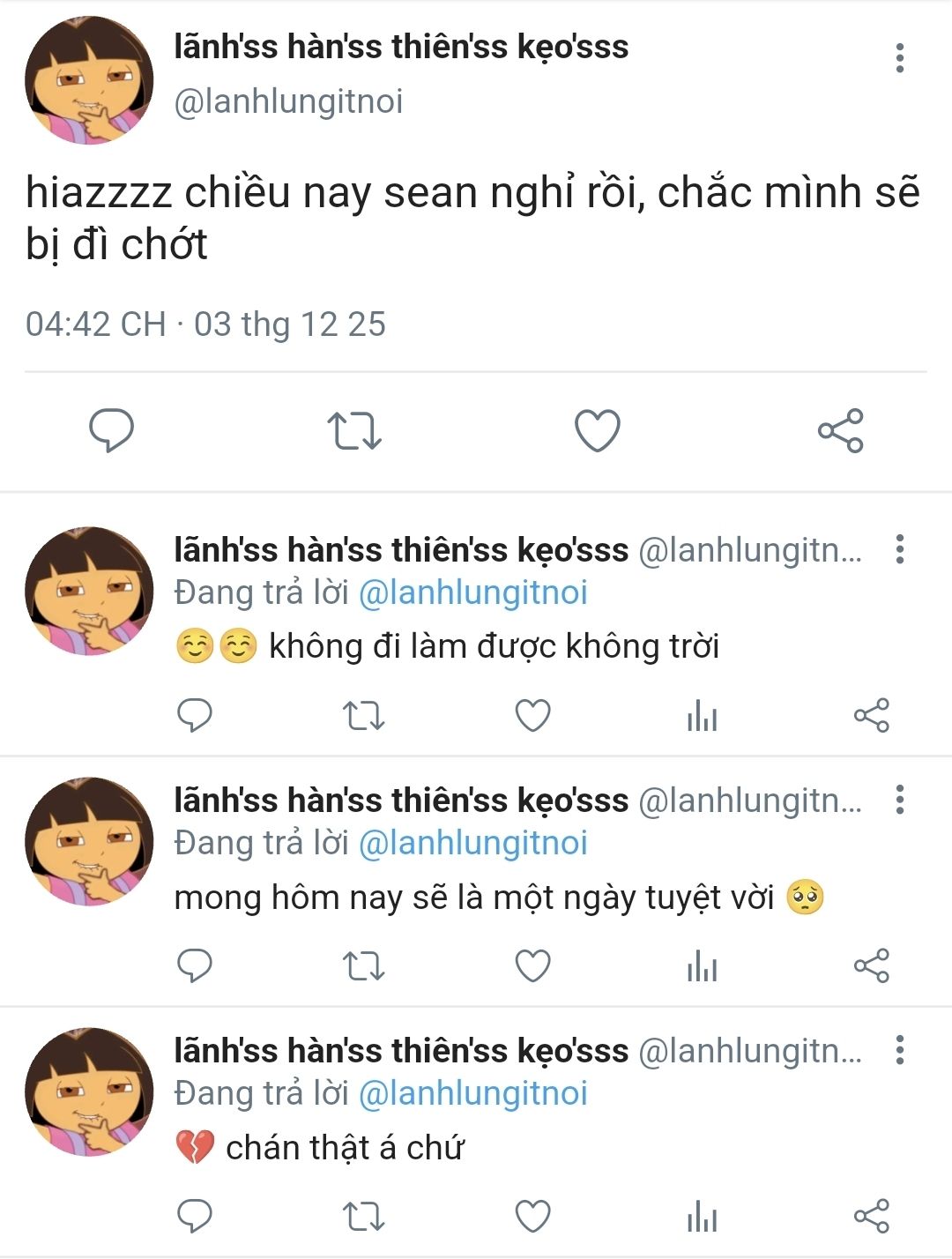The image size is (952, 1259).
Task: Retweet the 'chán thật á chứ' reply
Action: tap(363, 1217)
